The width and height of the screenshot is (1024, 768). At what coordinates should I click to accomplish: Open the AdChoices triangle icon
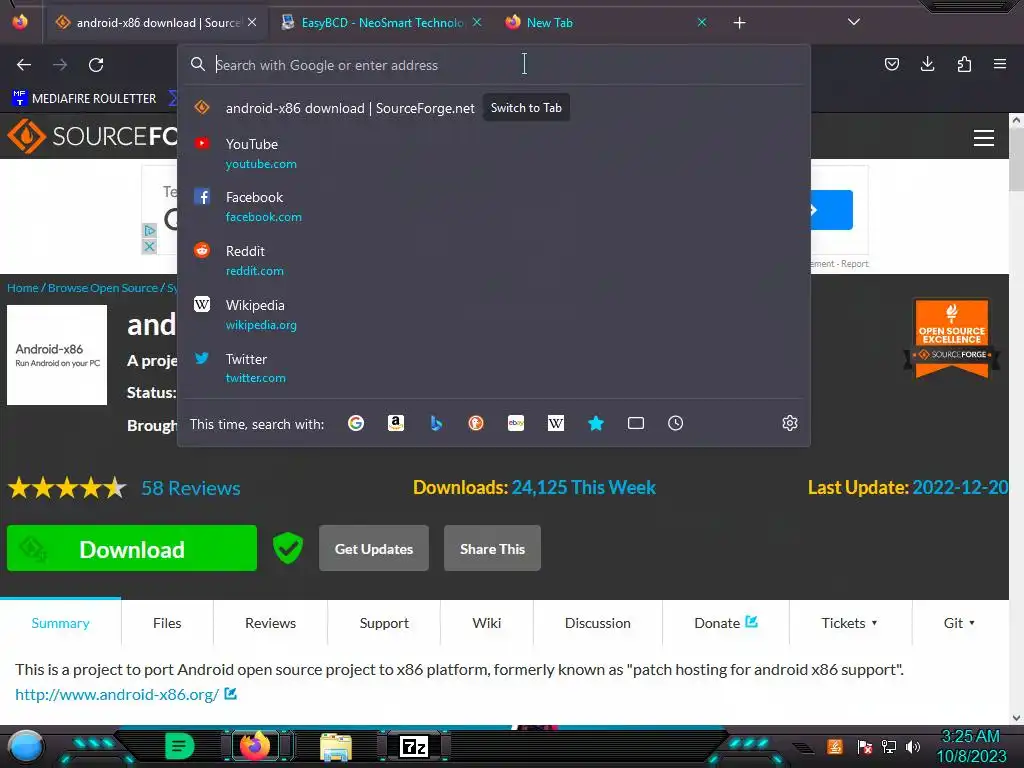pos(150,230)
